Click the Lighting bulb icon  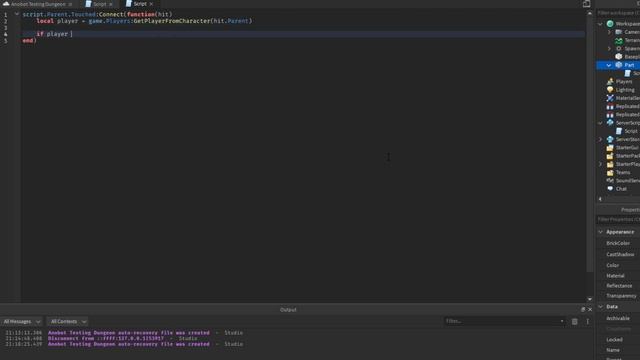[x=610, y=90]
